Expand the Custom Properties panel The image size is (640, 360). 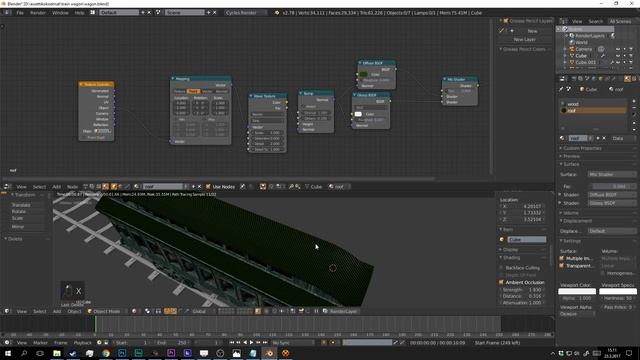click(582, 148)
